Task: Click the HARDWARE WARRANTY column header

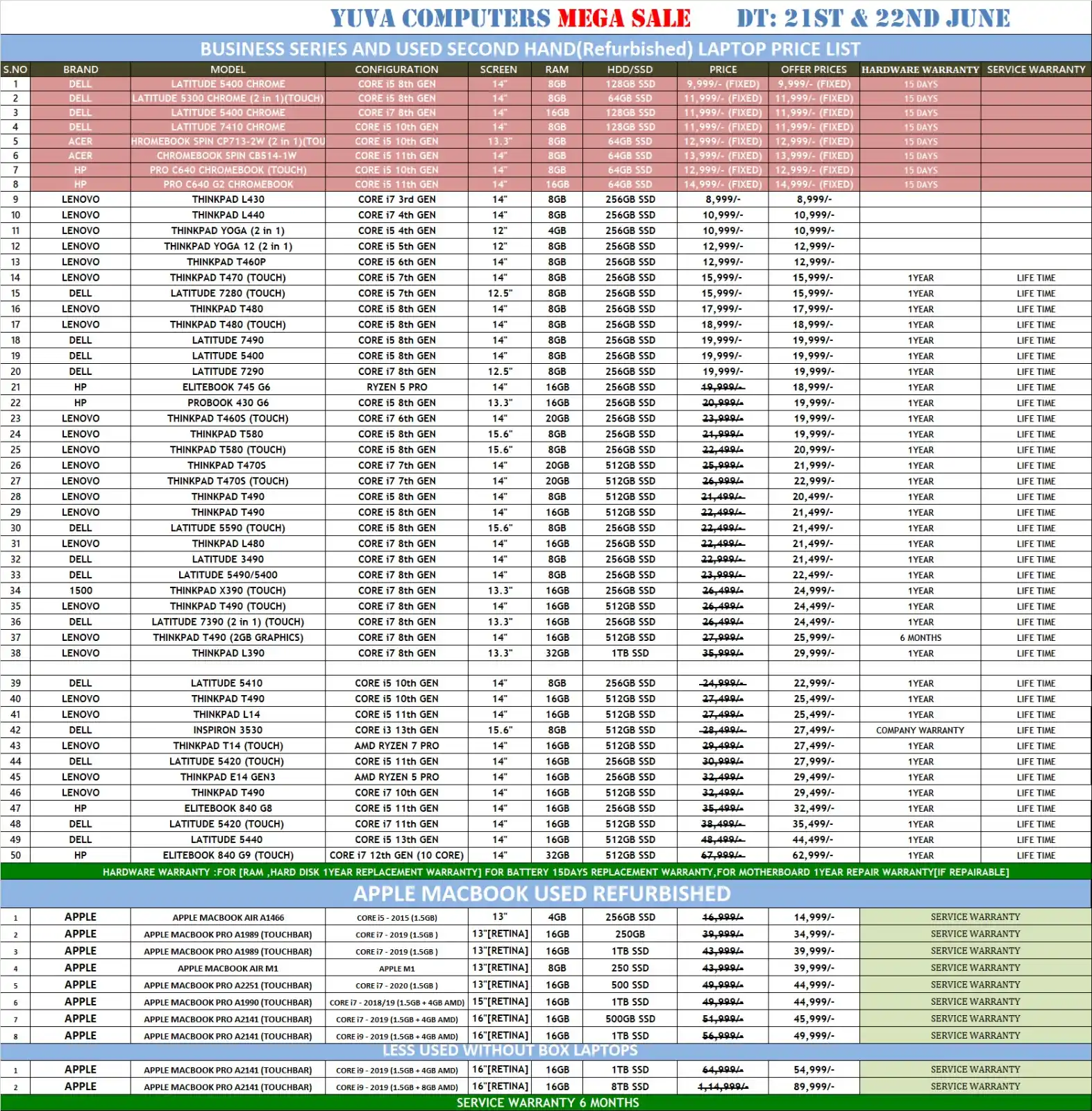Action: coord(920,69)
